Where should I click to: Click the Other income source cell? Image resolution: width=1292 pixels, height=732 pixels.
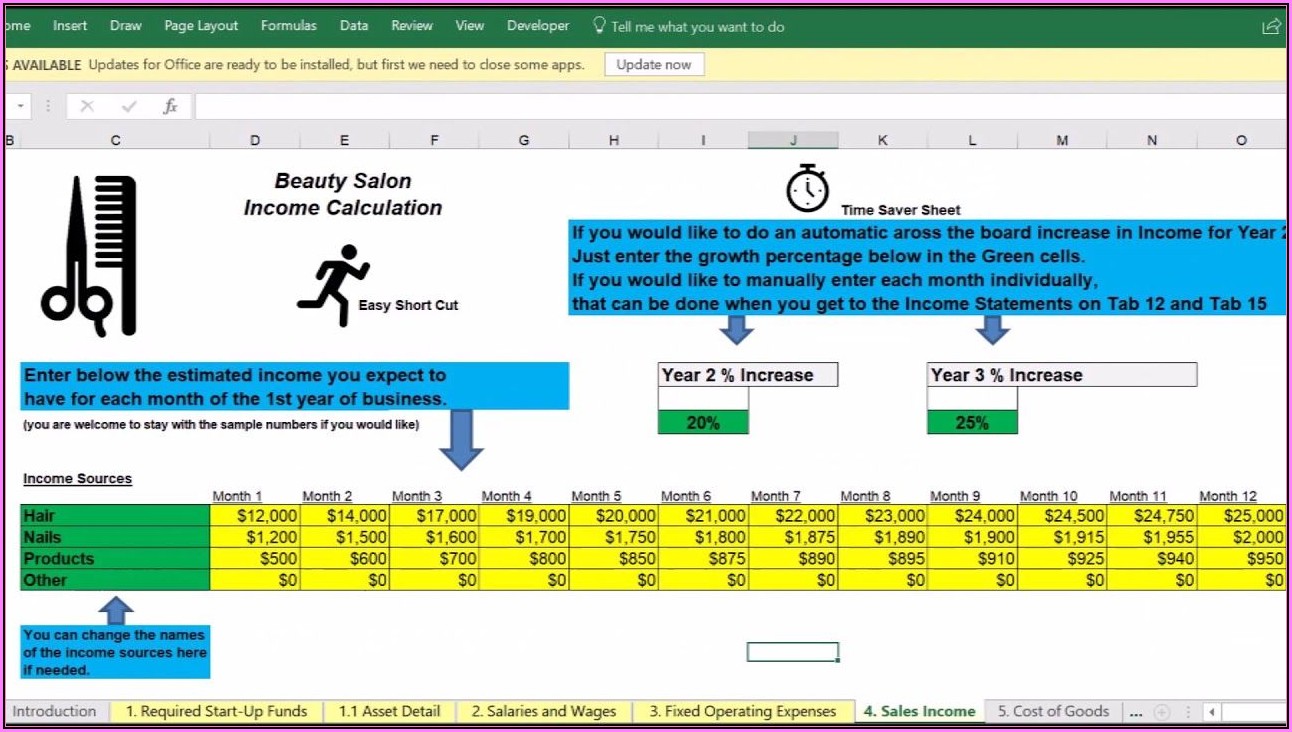[x=115, y=580]
